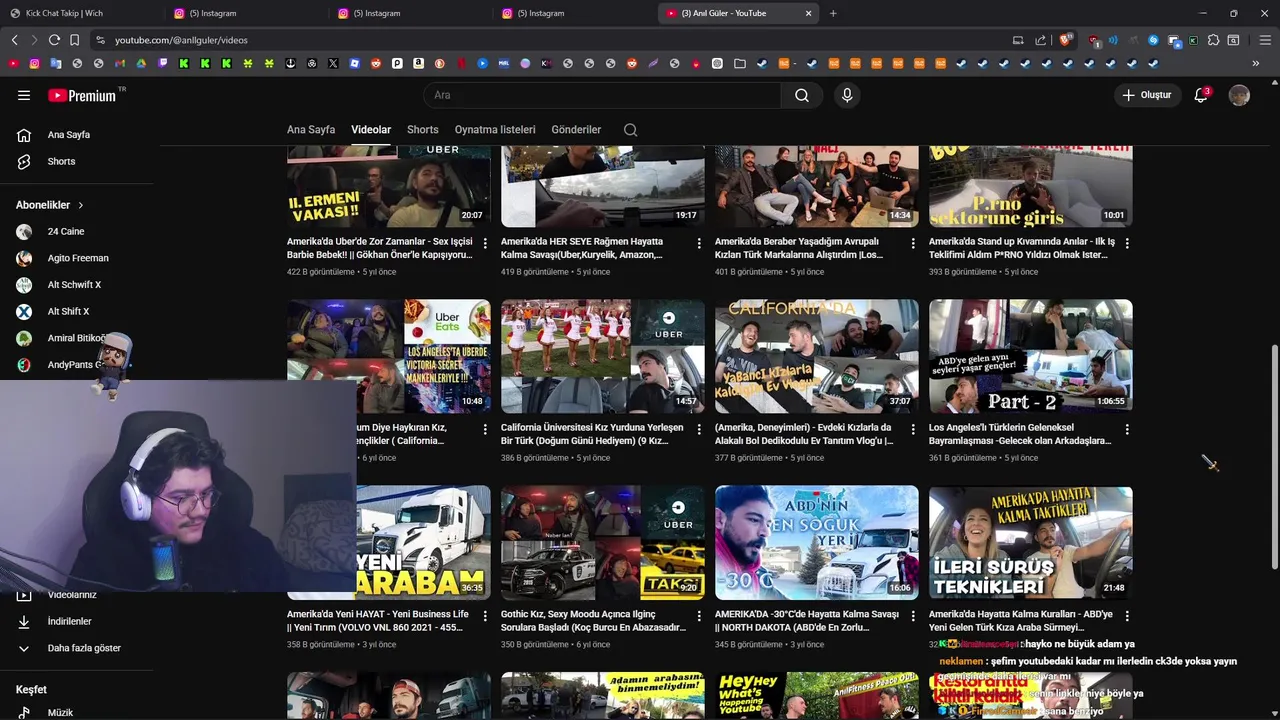Open options for Los Angeles'lı Türklerin Bayramlaşması video
Image resolution: width=1280 pixels, height=720 pixels.
coord(1127,429)
